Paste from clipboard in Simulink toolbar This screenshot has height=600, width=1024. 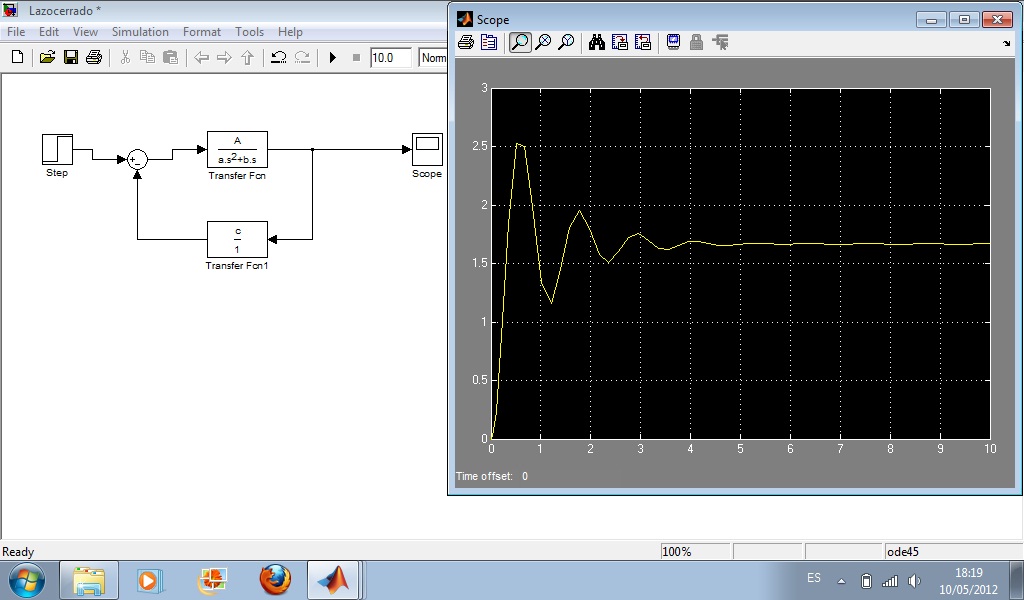tap(170, 57)
